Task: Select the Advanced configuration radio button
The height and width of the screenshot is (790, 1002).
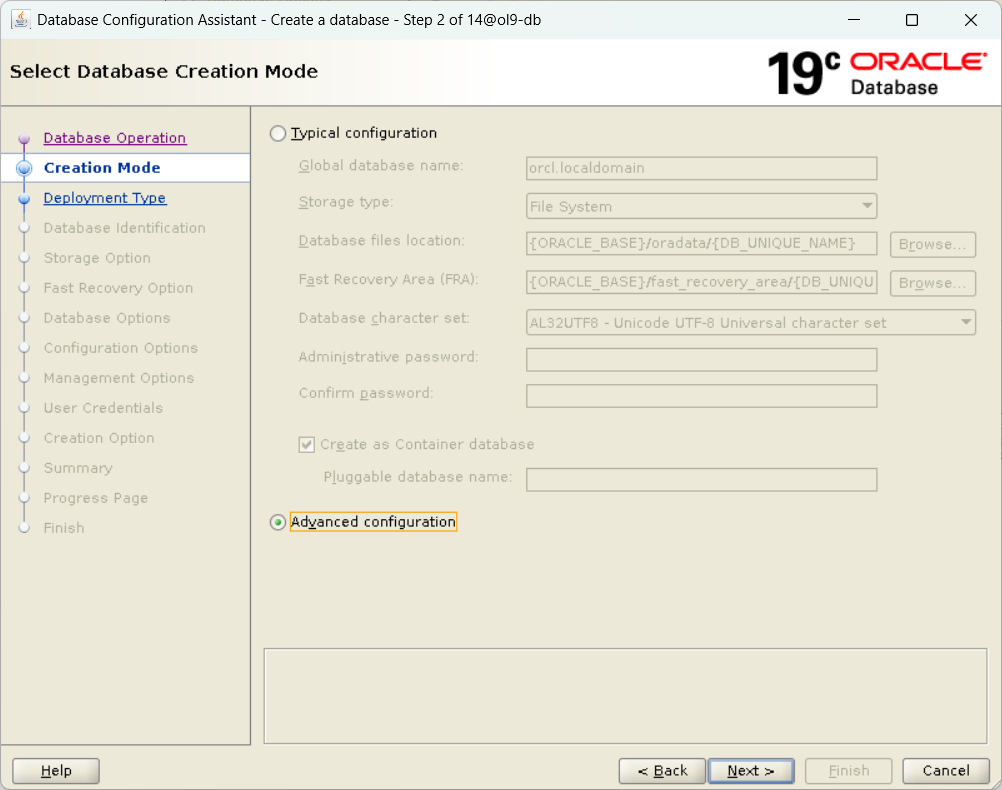Action: point(277,522)
